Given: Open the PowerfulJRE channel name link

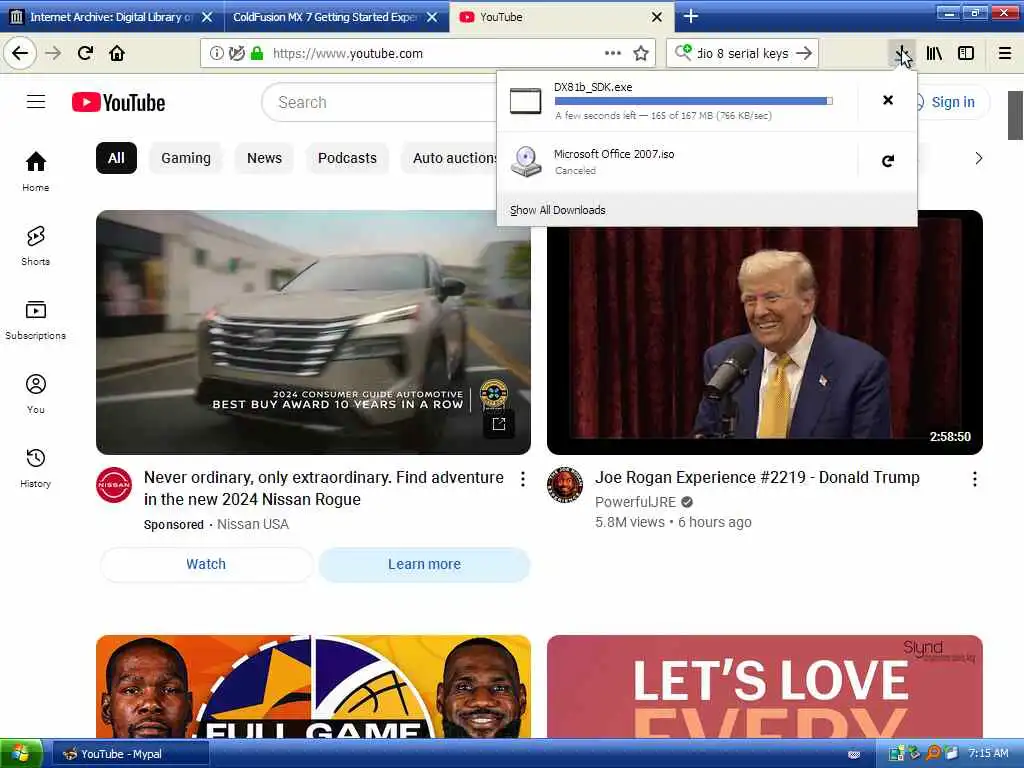Looking at the screenshot, I should click(x=635, y=502).
